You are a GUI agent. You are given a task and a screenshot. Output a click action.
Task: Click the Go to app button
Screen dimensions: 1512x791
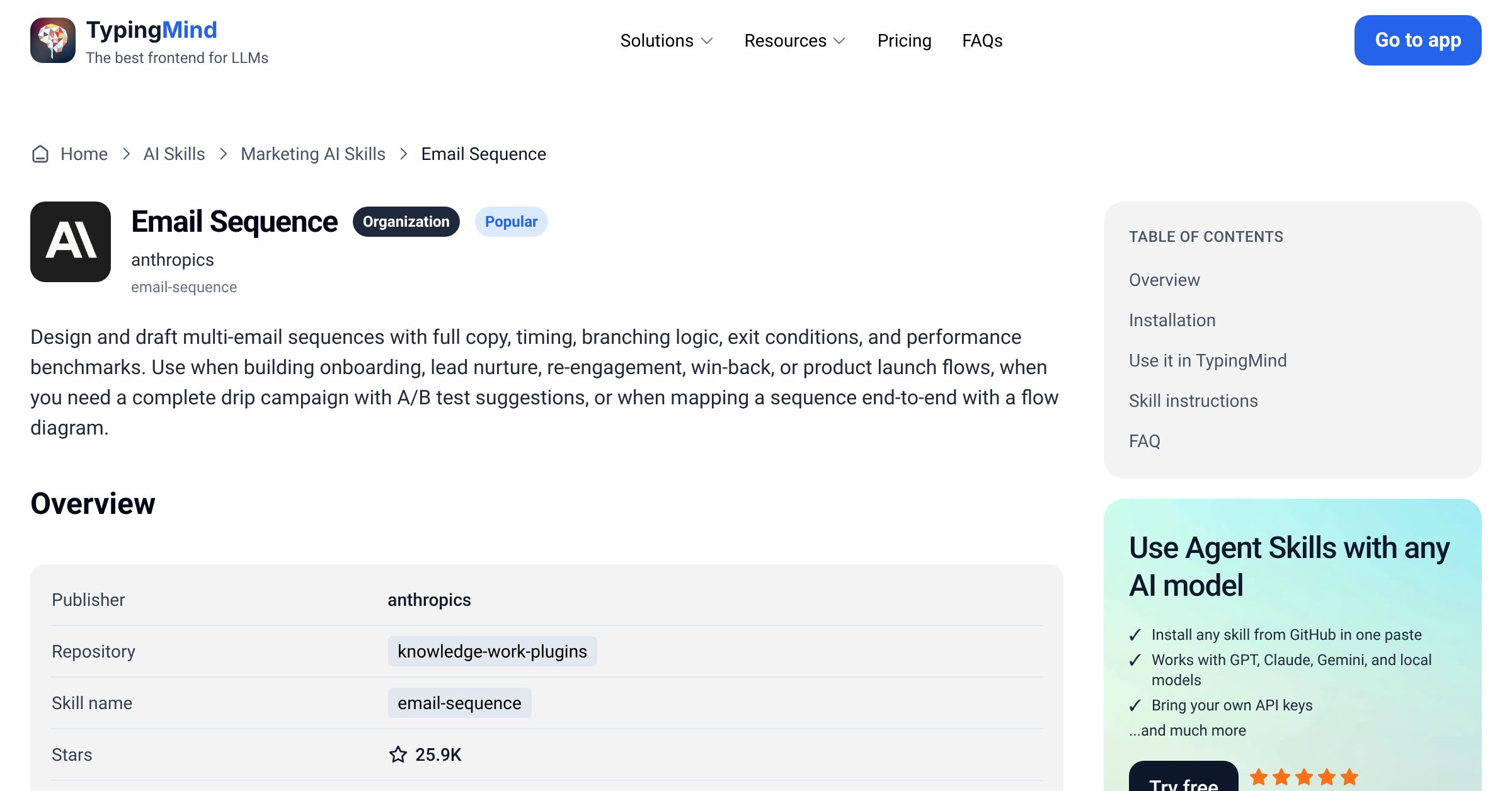coord(1418,40)
